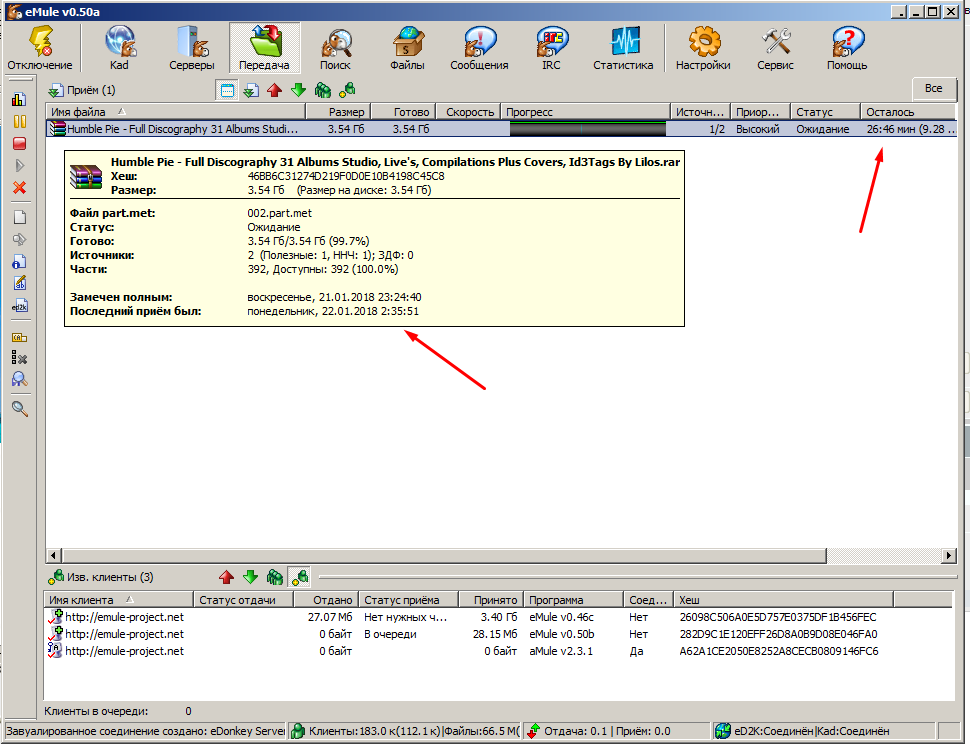Switch lower pane to downloading green arrow

coord(251,578)
